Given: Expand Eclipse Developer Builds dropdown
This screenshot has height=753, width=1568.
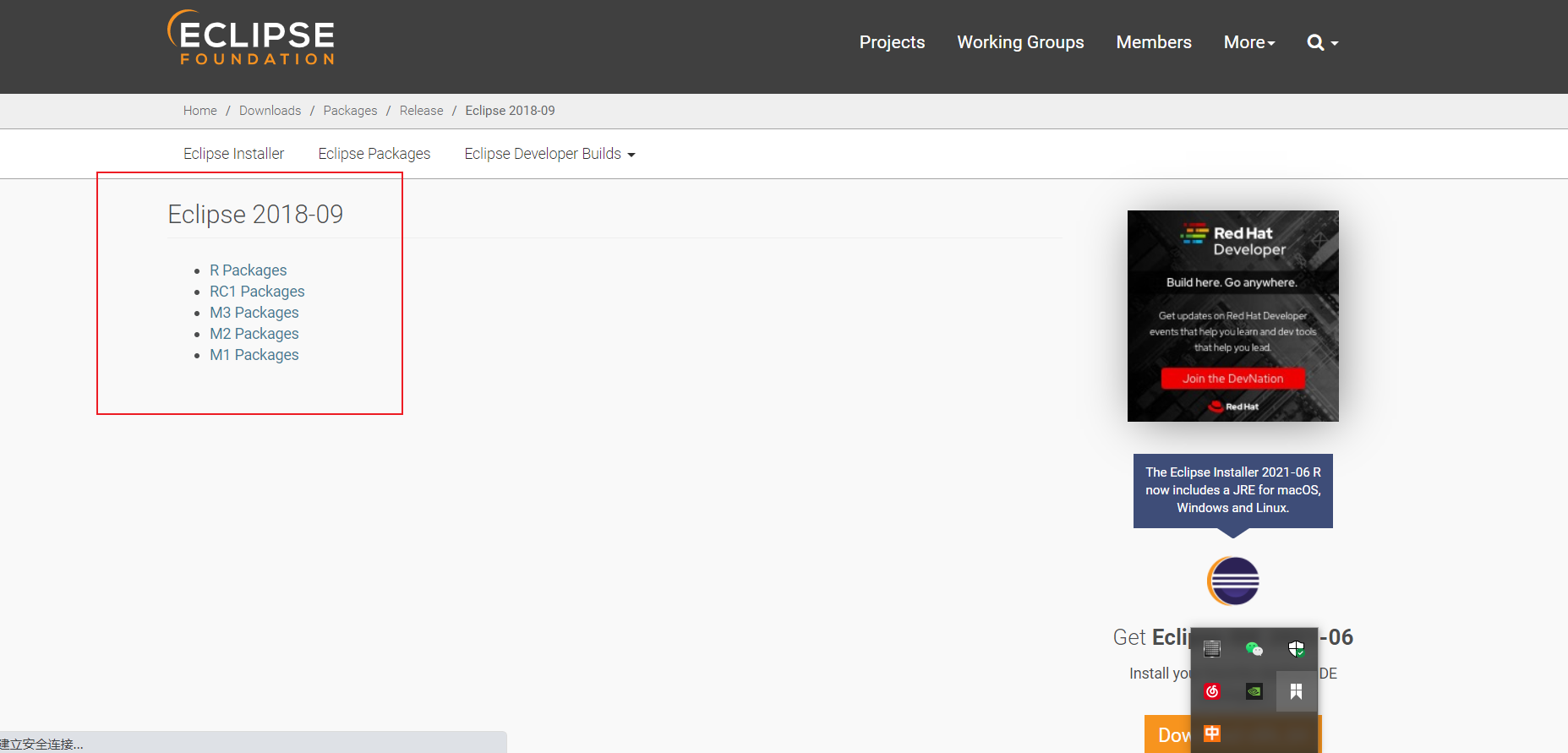Looking at the screenshot, I should tap(549, 154).
